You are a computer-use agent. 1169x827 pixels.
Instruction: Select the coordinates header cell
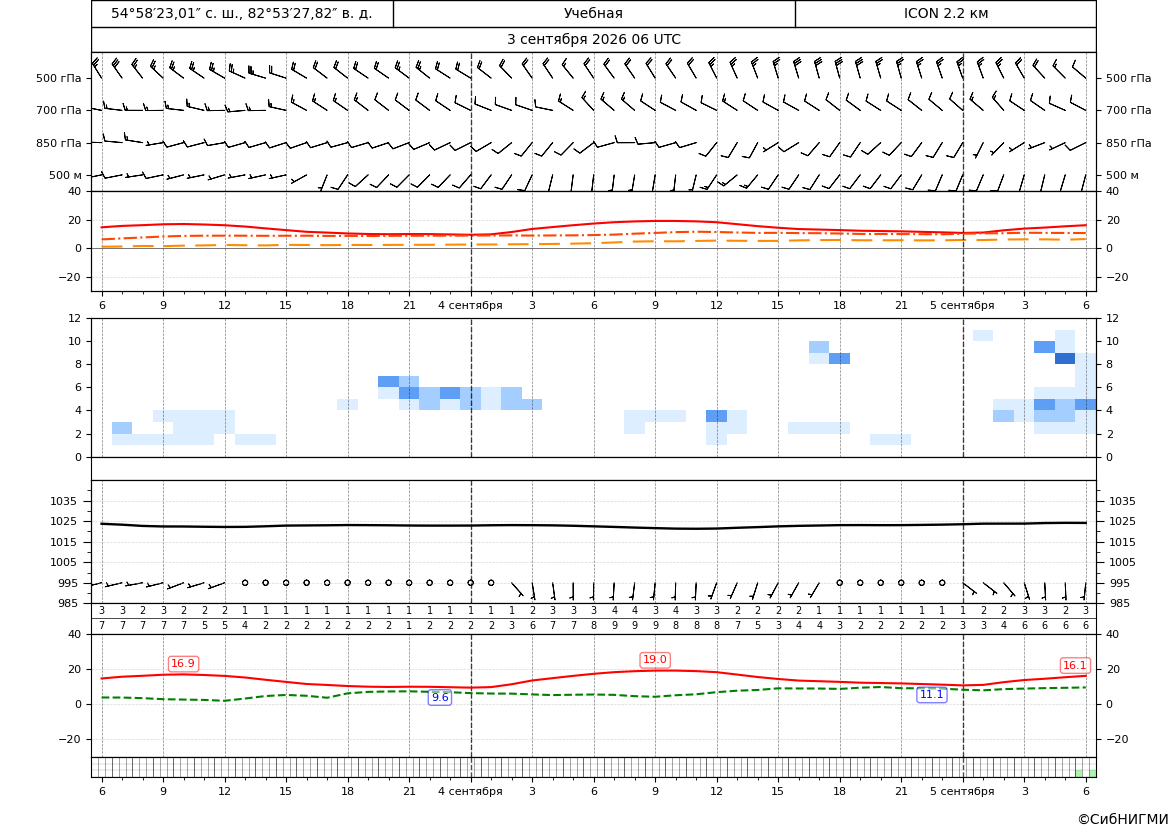(242, 13)
